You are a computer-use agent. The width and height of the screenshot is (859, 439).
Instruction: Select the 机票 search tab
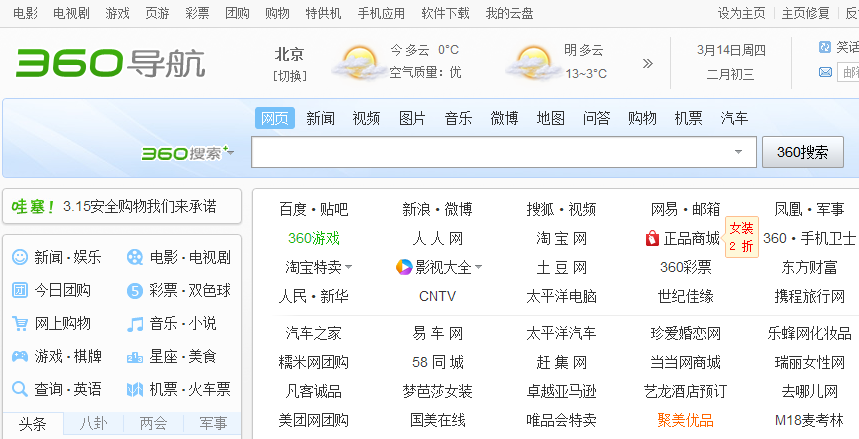[x=688, y=118]
